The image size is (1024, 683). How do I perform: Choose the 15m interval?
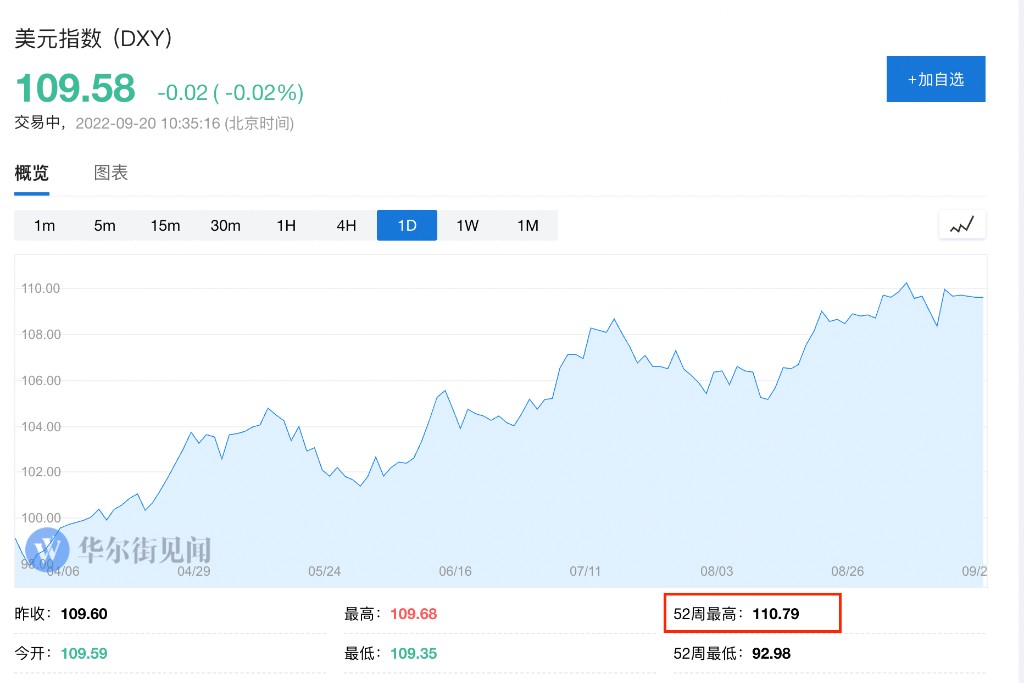coord(165,225)
